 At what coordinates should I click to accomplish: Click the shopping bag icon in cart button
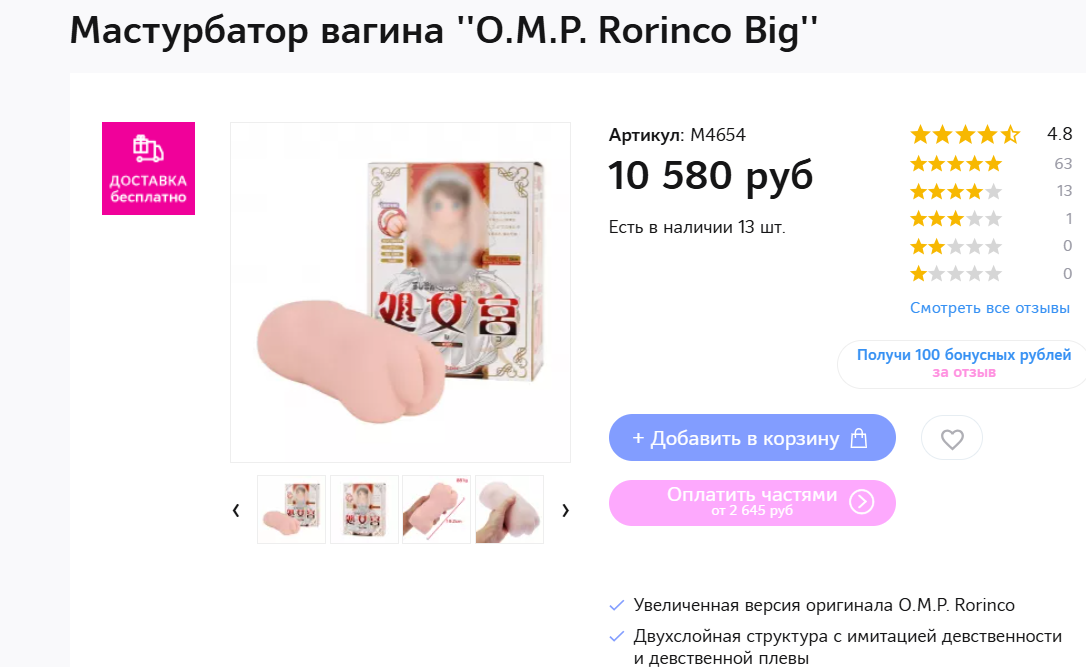point(859,438)
